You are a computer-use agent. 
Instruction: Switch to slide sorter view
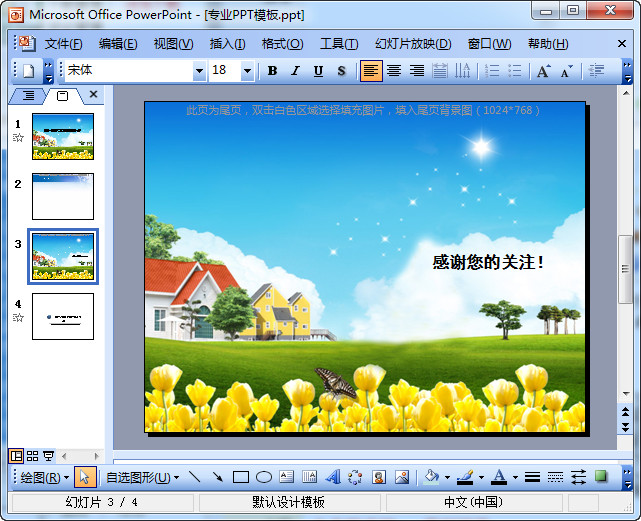click(33, 456)
